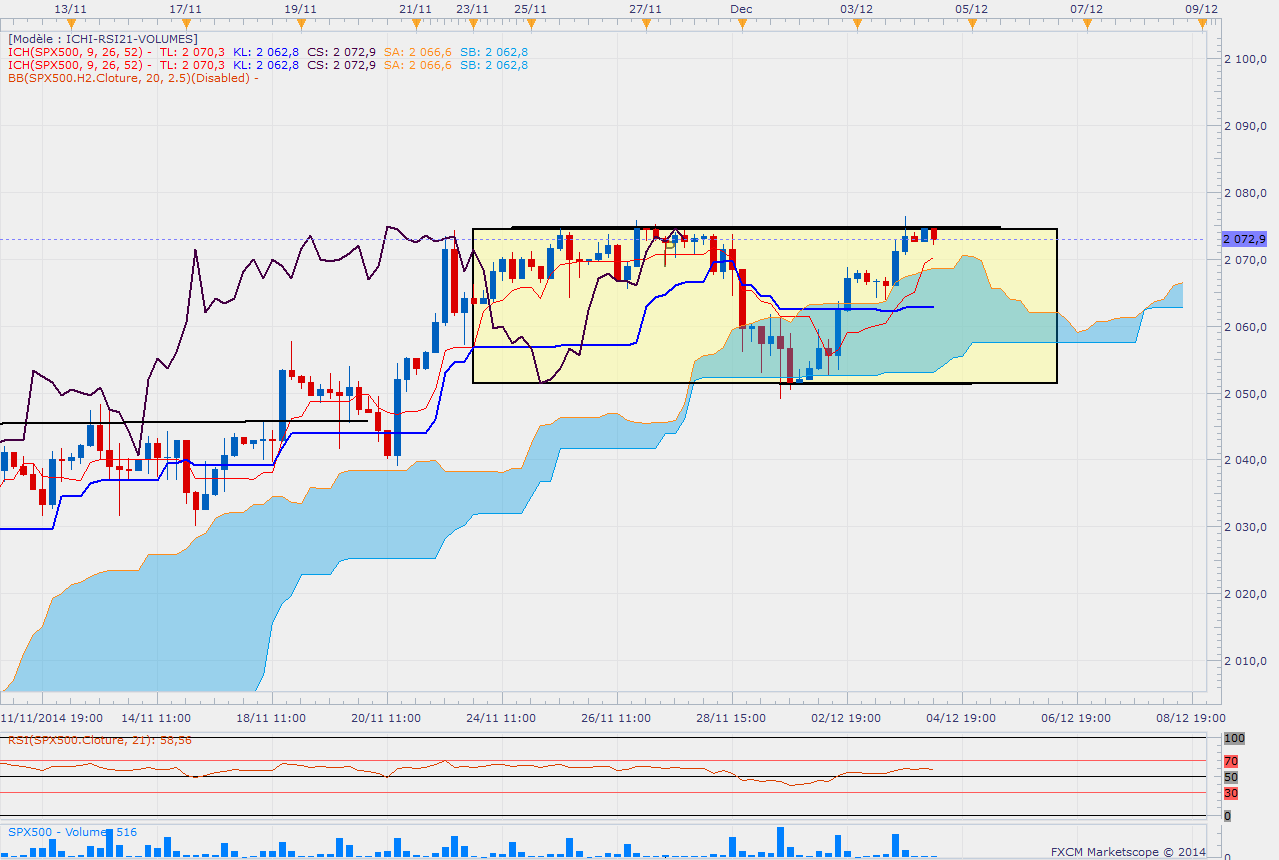Viewport: 1279px width, 860px height.
Task: Select the "20/11 11:00" time axis label
Action: [x=386, y=718]
